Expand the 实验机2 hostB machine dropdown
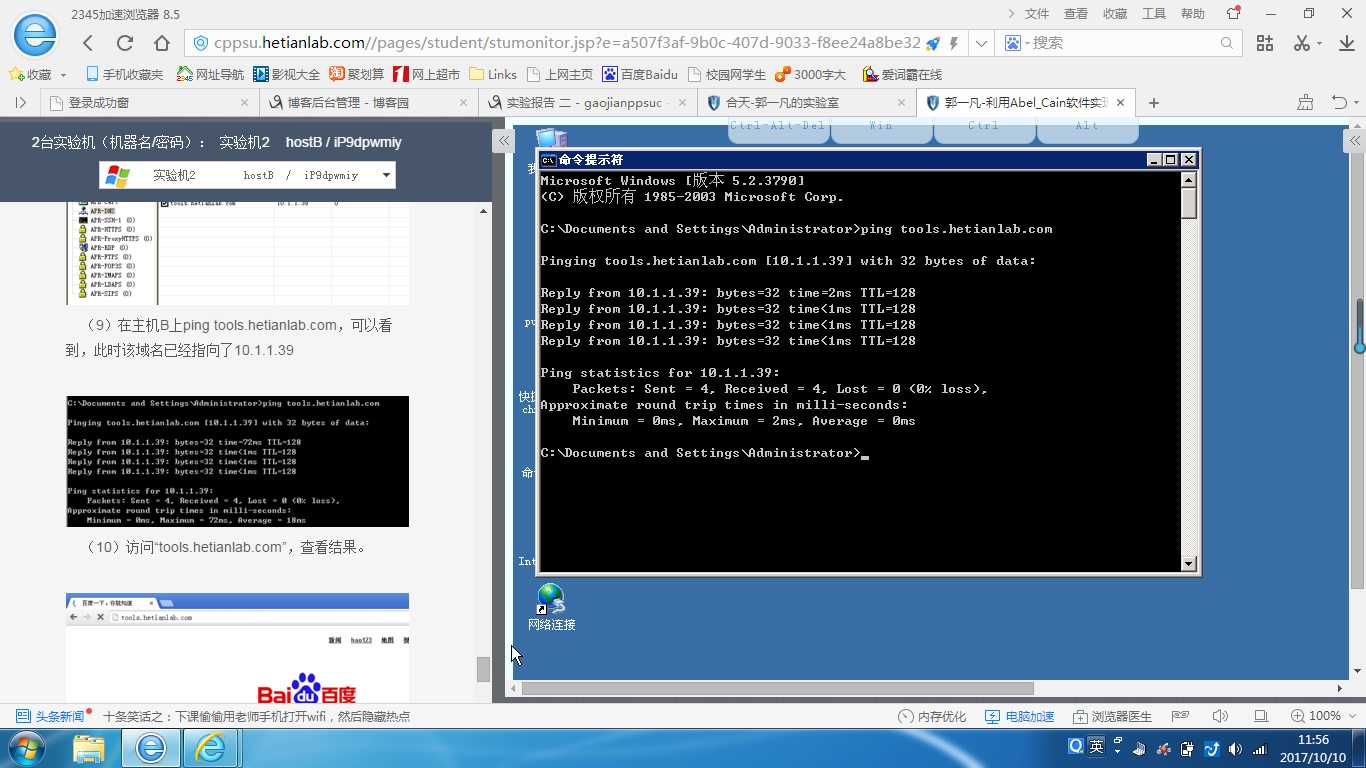This screenshot has width=1366, height=768. pos(247,175)
